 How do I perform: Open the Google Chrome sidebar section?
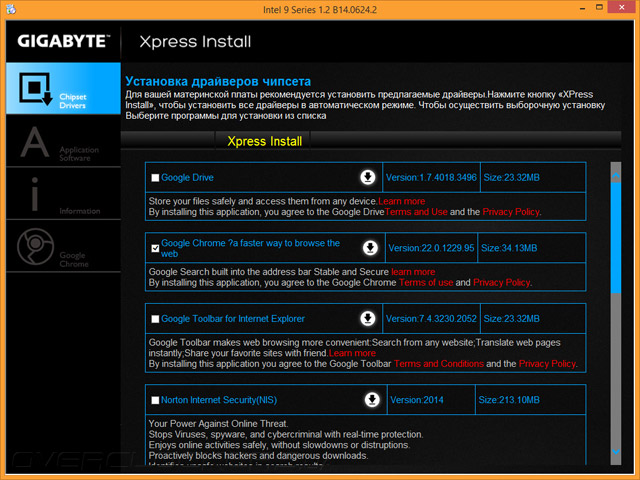[63, 247]
